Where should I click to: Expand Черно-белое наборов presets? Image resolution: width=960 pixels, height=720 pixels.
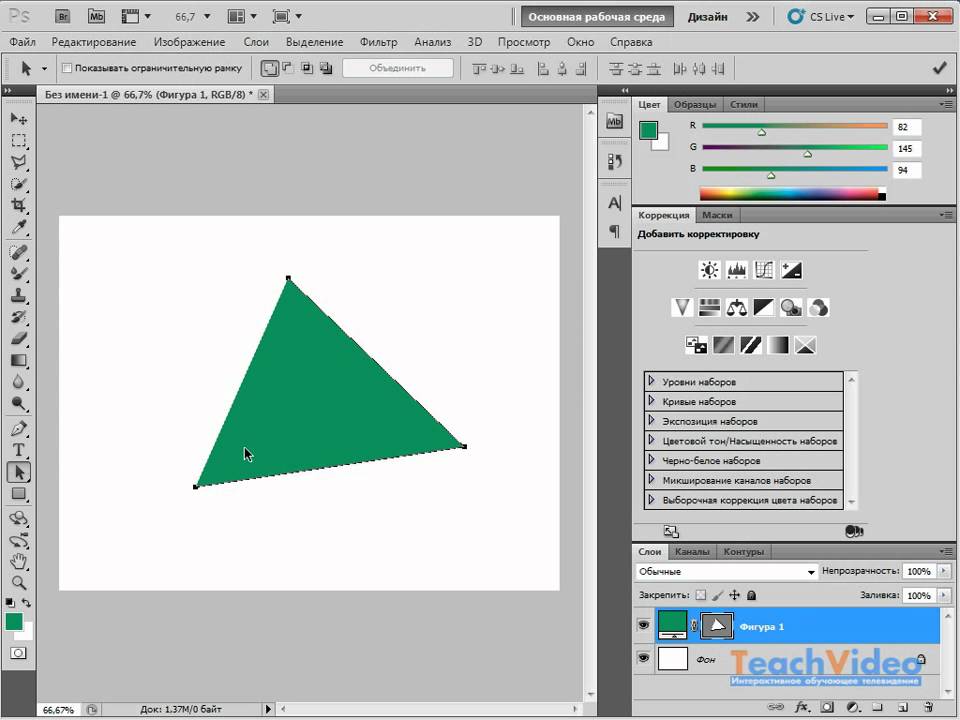click(x=651, y=460)
